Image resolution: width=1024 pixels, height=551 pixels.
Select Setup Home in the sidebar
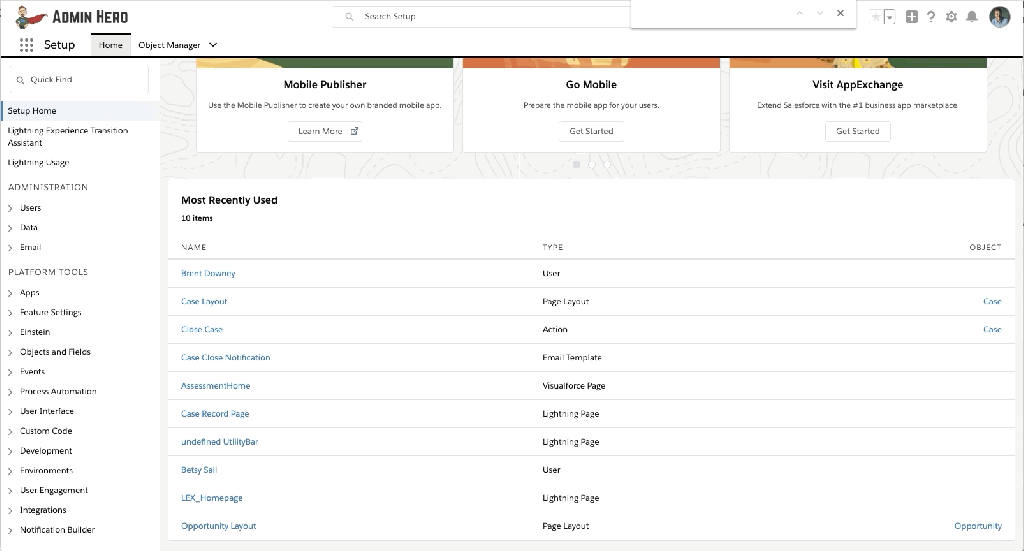[32, 111]
